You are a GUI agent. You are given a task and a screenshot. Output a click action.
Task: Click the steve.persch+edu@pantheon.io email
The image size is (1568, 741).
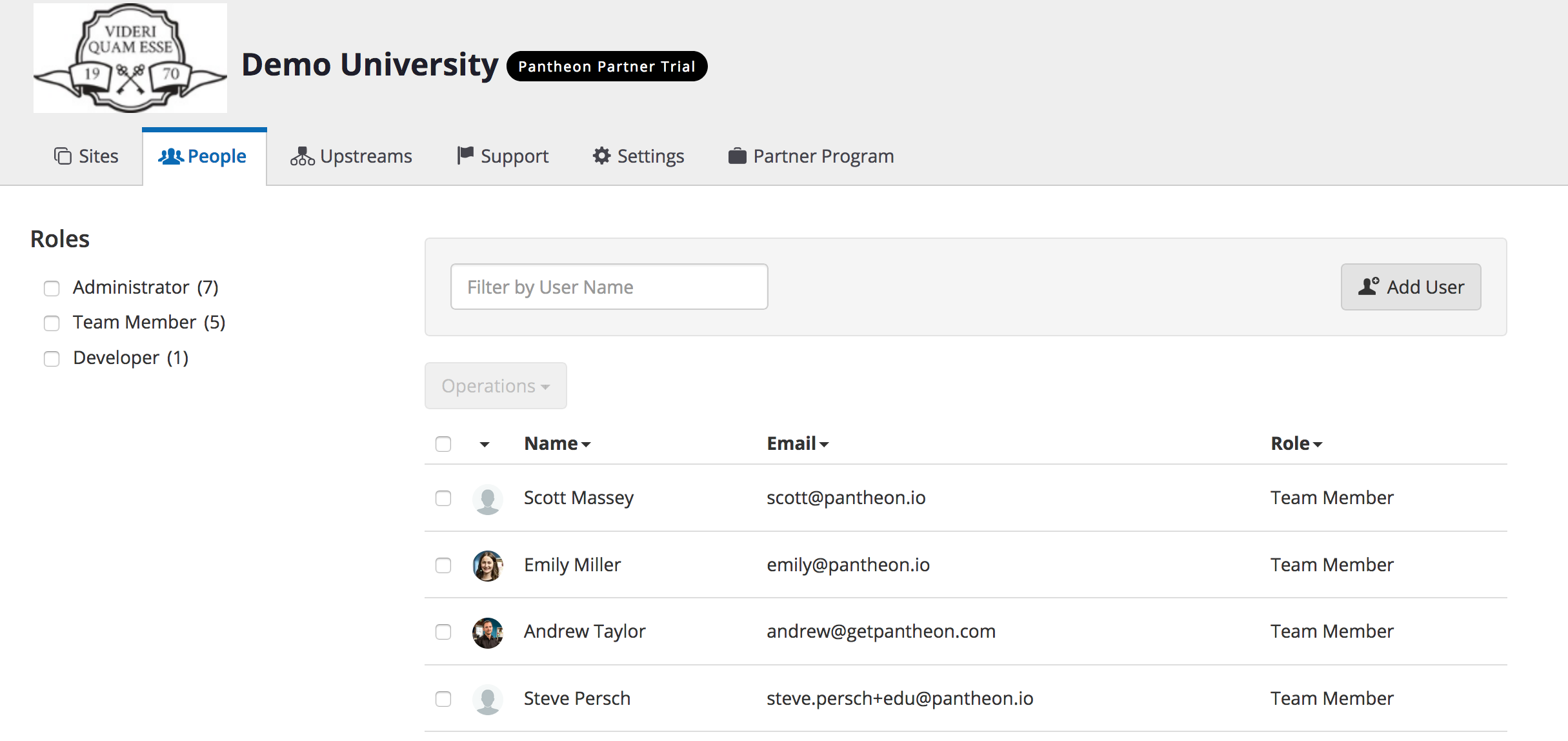coord(900,698)
